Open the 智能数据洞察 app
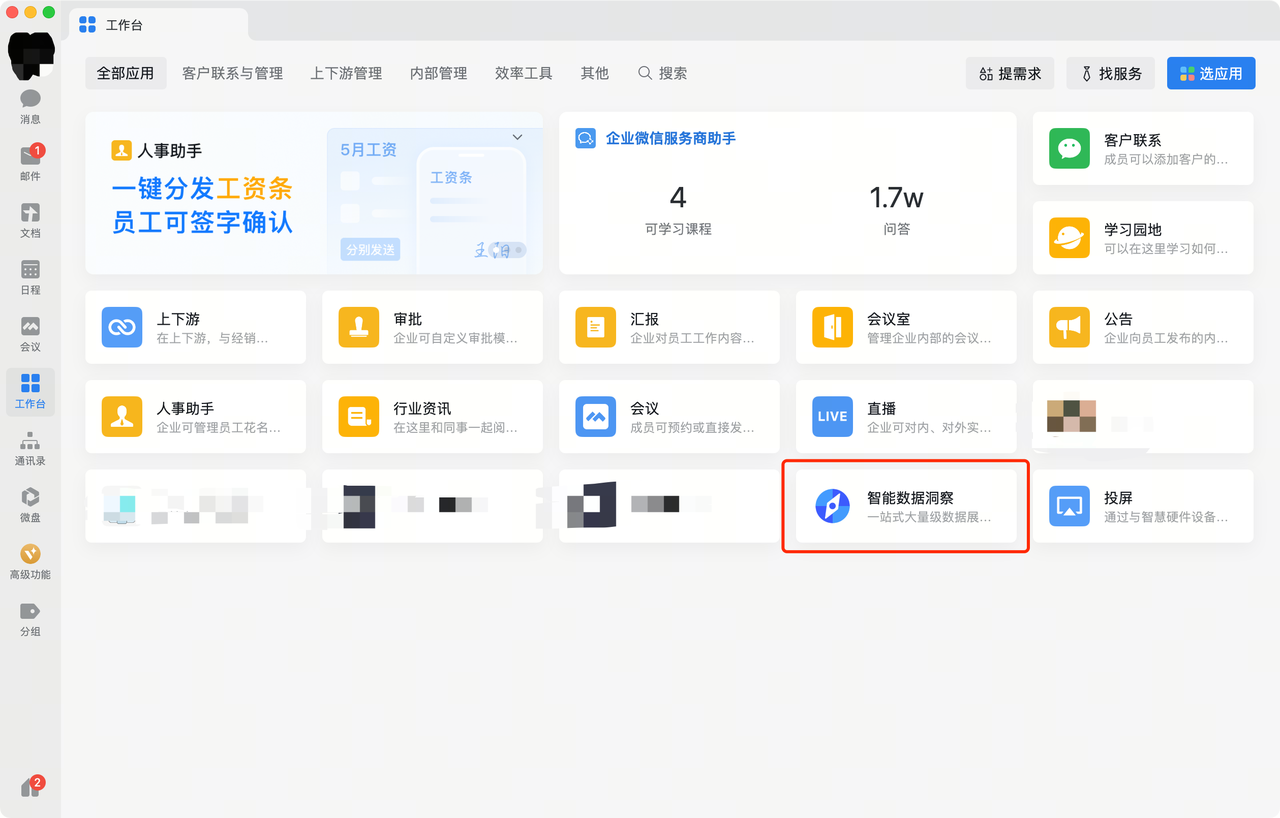This screenshot has width=1280, height=818. (906, 506)
